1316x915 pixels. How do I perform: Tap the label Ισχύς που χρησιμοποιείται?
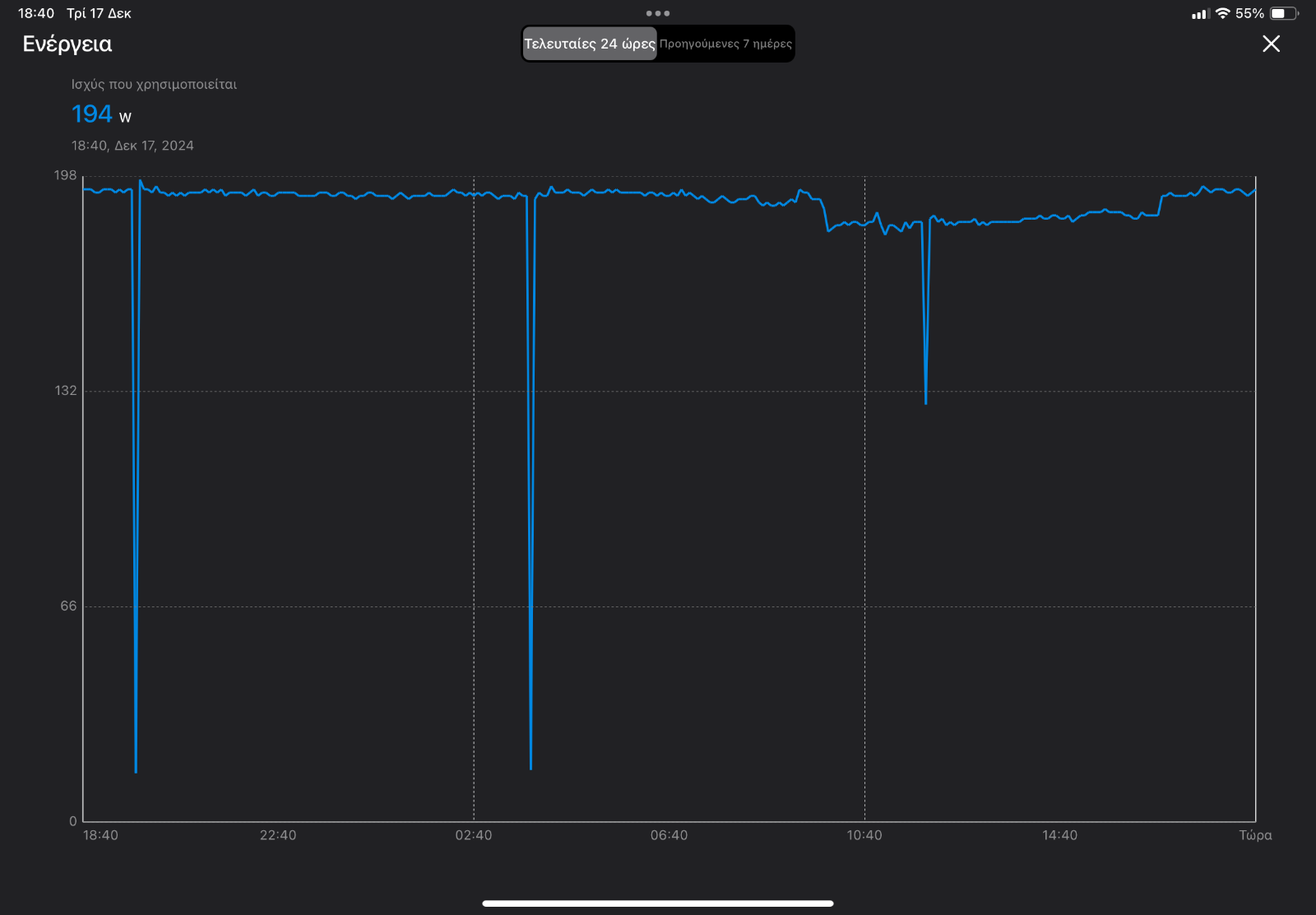point(154,84)
